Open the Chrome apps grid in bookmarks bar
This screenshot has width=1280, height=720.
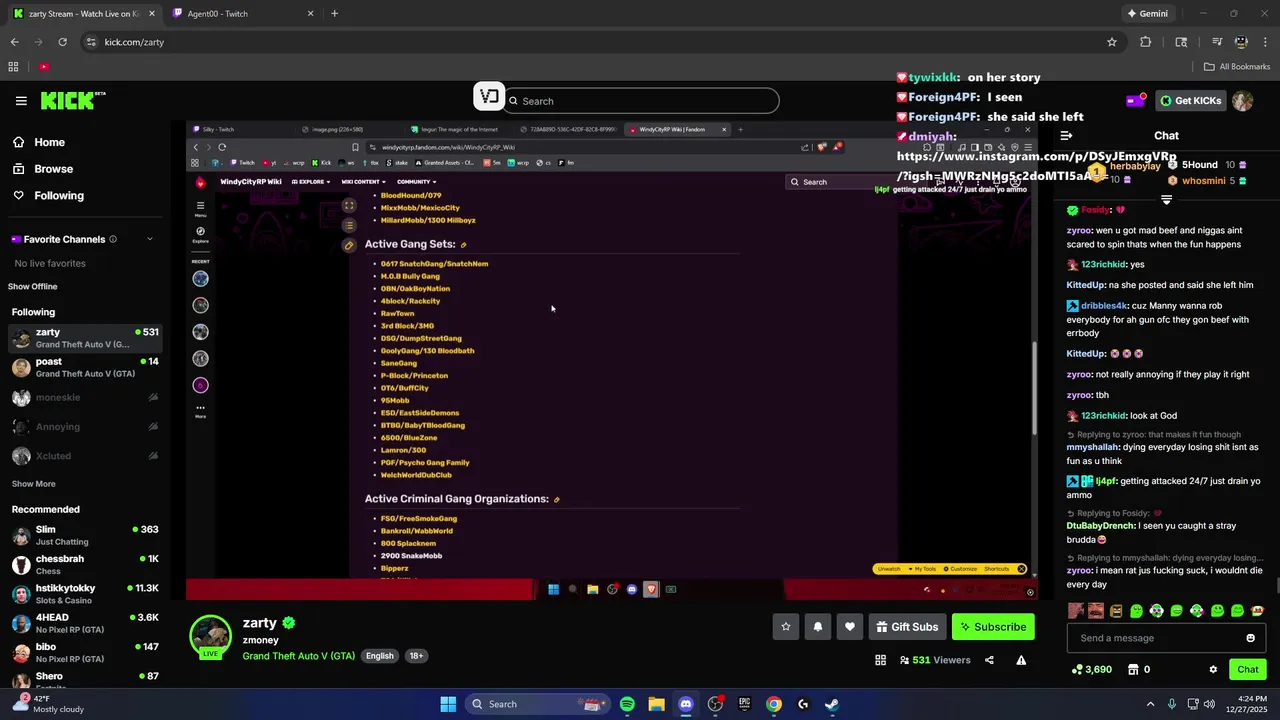click(x=13, y=67)
